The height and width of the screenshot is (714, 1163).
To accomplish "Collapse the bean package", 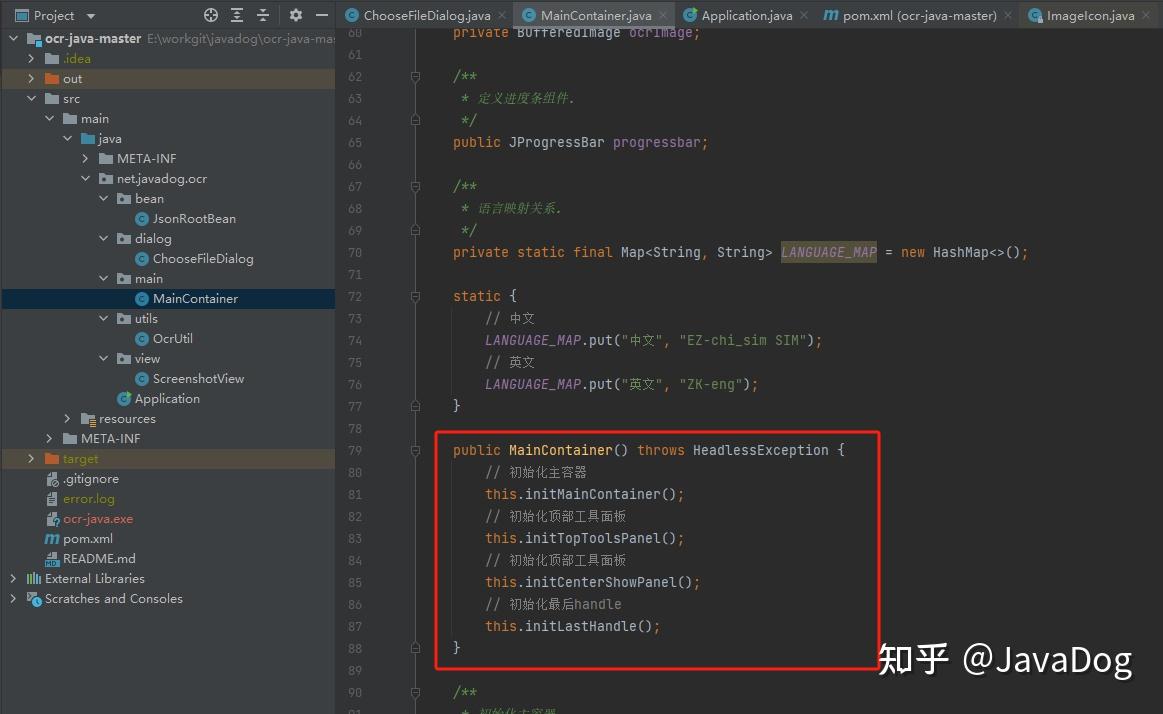I will pyautogui.click(x=104, y=198).
